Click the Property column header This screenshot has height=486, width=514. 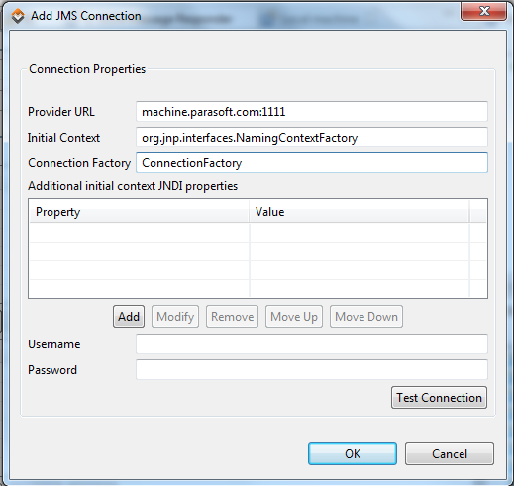[x=139, y=212]
